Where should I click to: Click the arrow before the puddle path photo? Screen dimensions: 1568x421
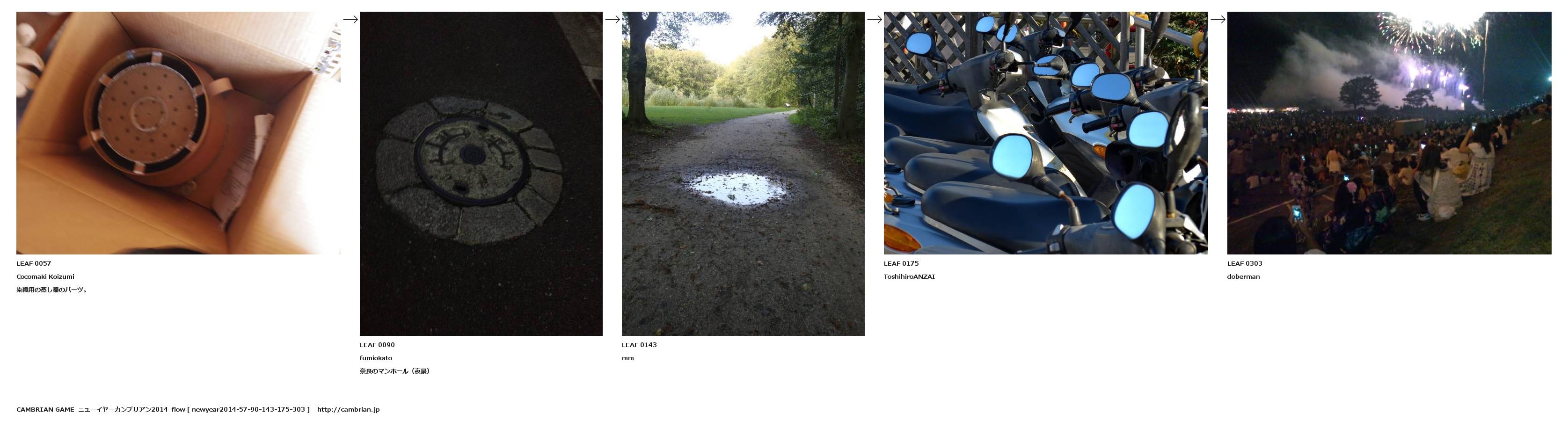coord(612,20)
